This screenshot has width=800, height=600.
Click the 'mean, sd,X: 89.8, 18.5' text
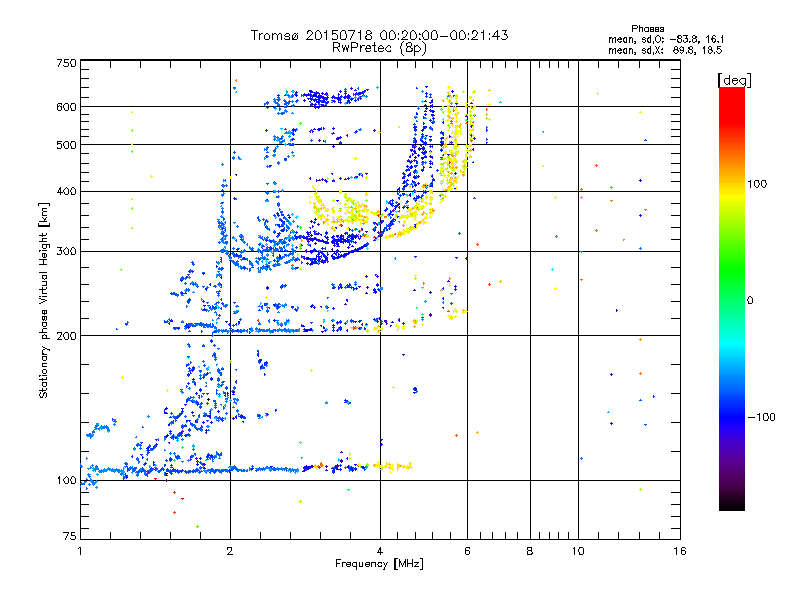665,50
